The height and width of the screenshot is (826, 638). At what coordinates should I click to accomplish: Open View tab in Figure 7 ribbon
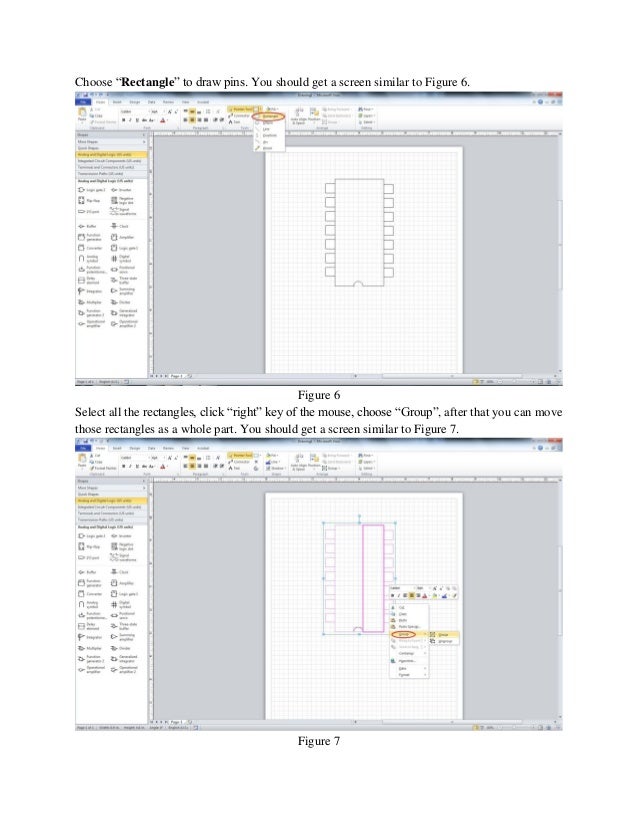click(x=185, y=448)
